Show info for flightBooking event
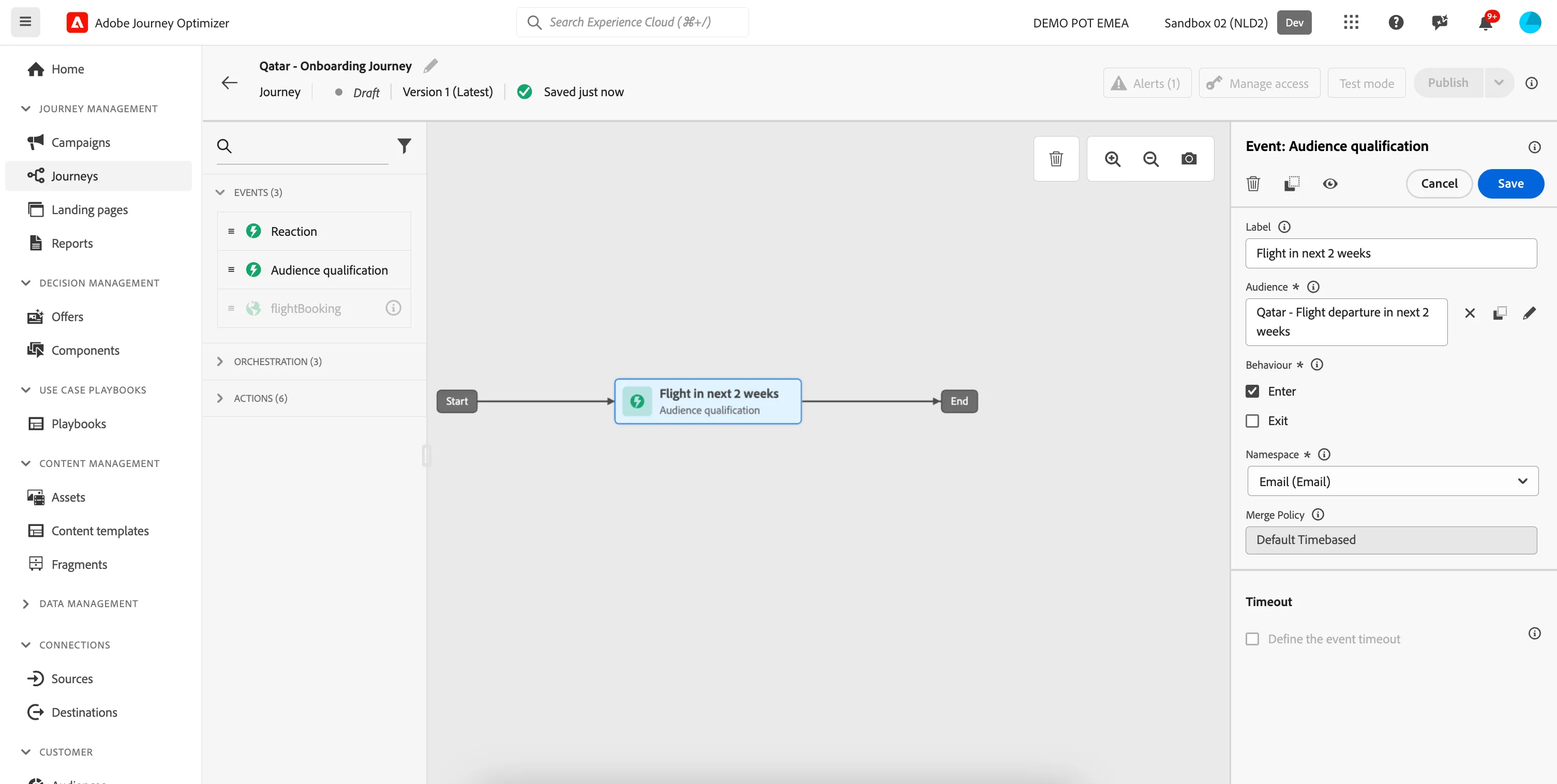 393,308
